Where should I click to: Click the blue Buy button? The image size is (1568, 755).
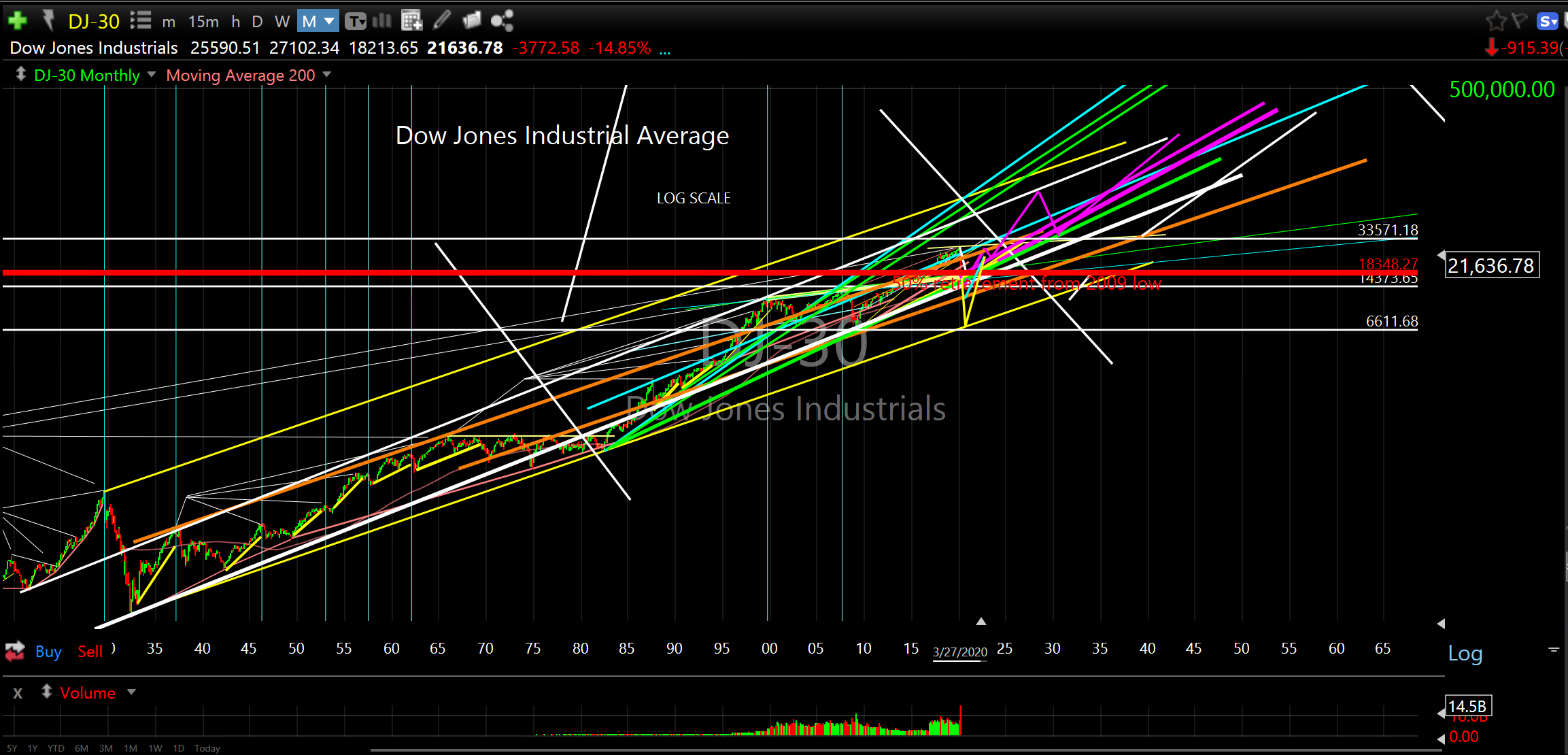(48, 652)
